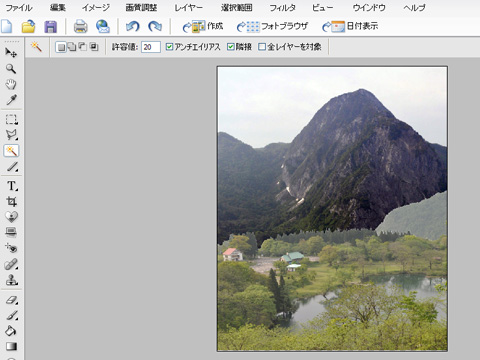Click the tolerance (許容値) value field

(151, 47)
